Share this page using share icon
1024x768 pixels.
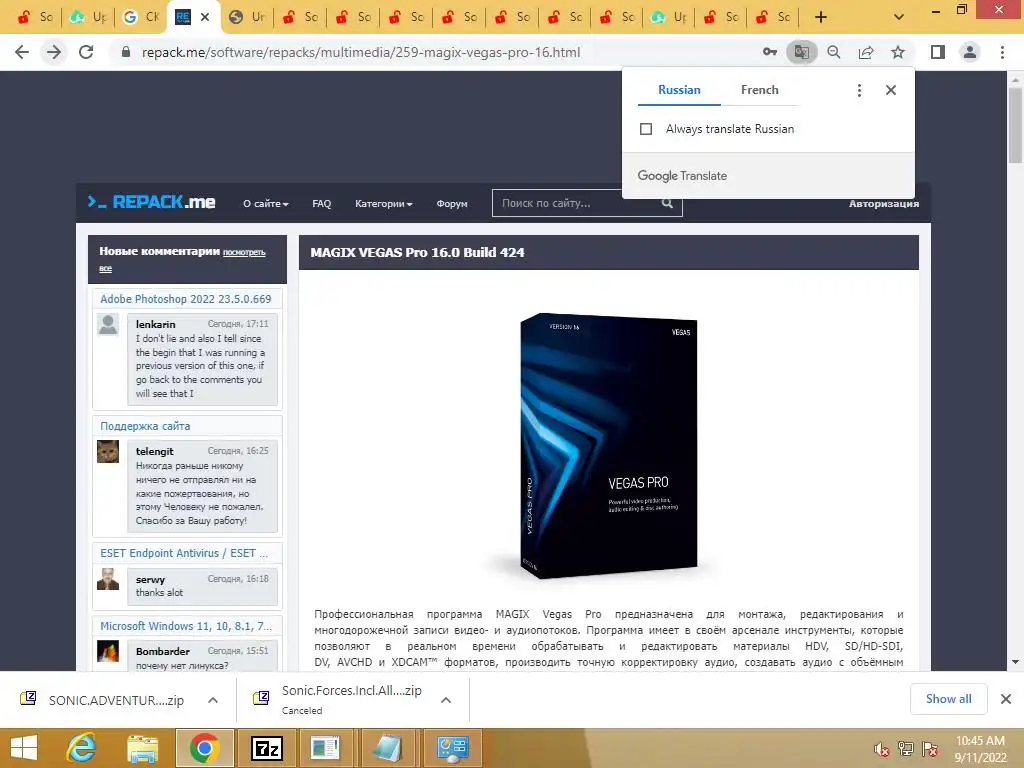click(x=866, y=52)
